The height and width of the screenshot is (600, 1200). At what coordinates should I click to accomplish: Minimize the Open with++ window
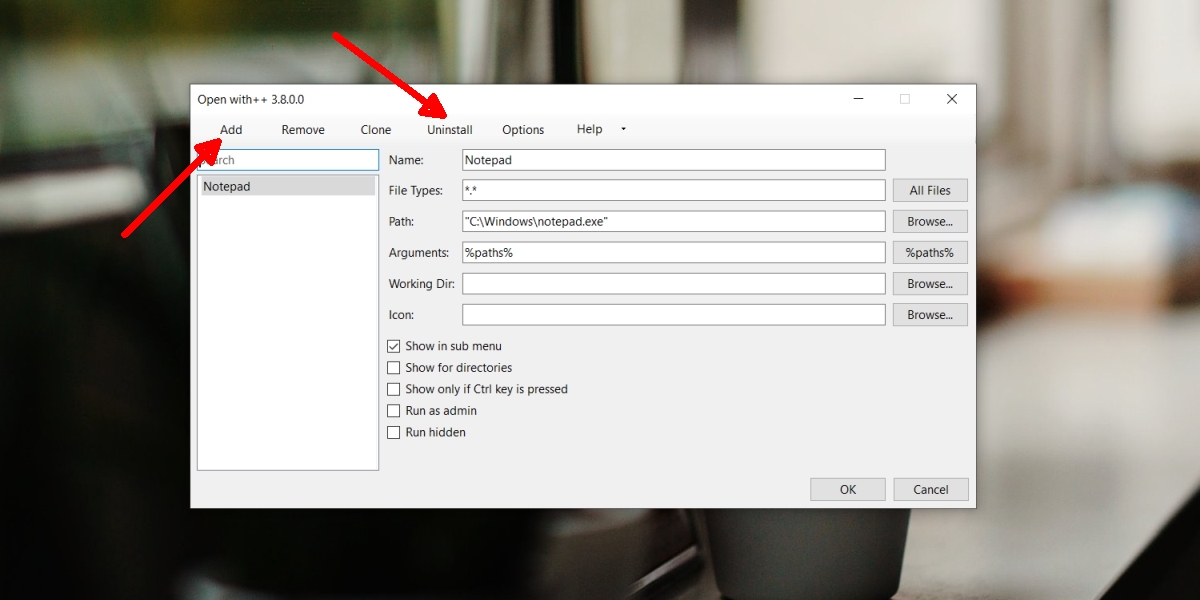pyautogui.click(x=859, y=99)
